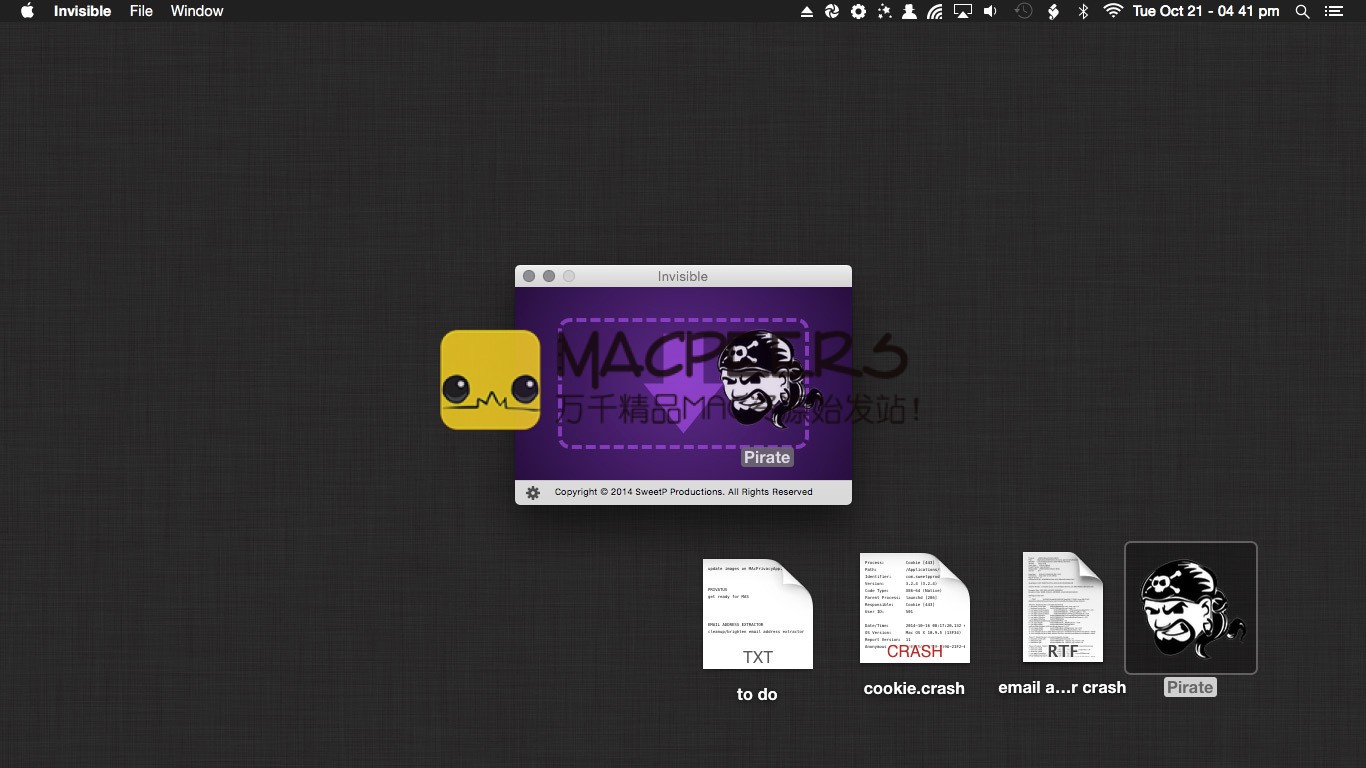
Task: Click the 'email a...r crash' file name label
Action: [x=1062, y=688]
